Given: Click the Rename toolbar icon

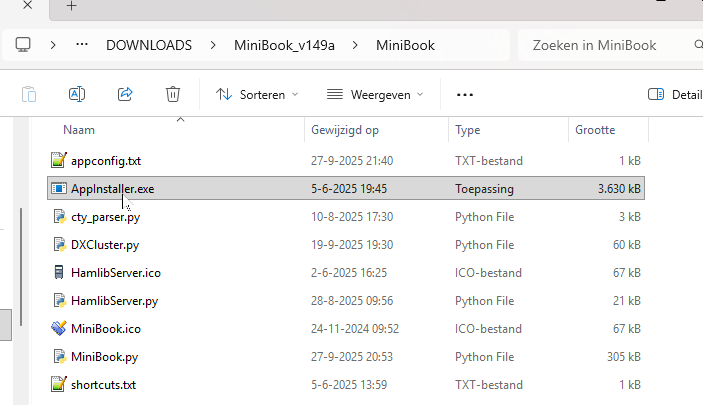Looking at the screenshot, I should (77, 94).
